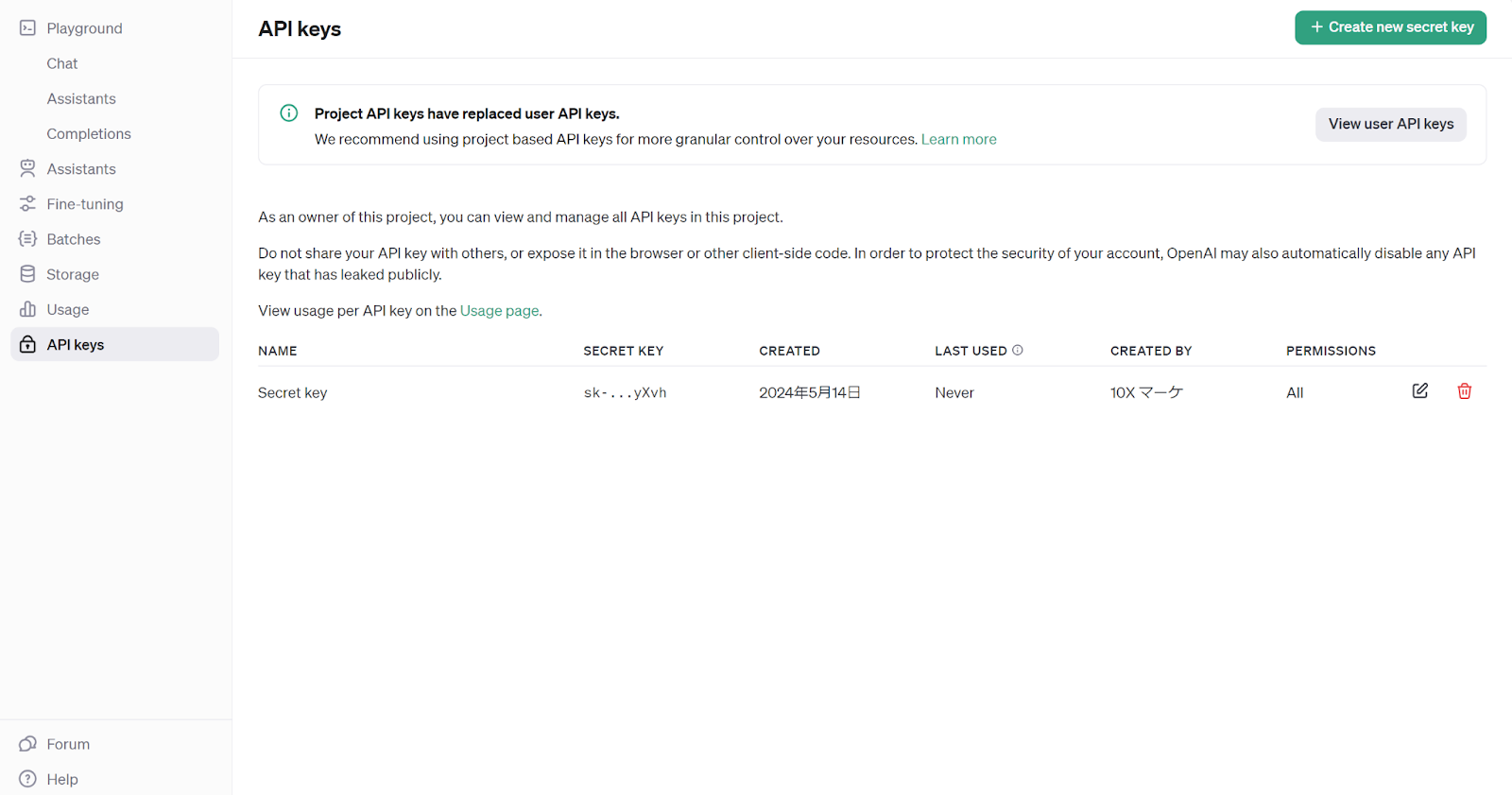Screen dimensions: 1512x795
Task: Click the Help question mark icon
Action: pos(28,779)
